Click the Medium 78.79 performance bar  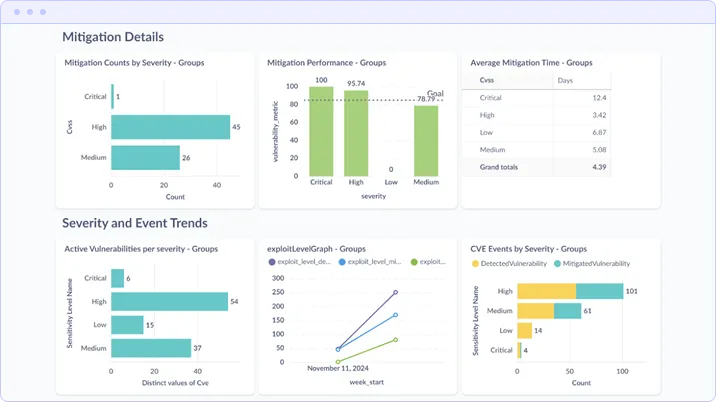tap(426, 141)
